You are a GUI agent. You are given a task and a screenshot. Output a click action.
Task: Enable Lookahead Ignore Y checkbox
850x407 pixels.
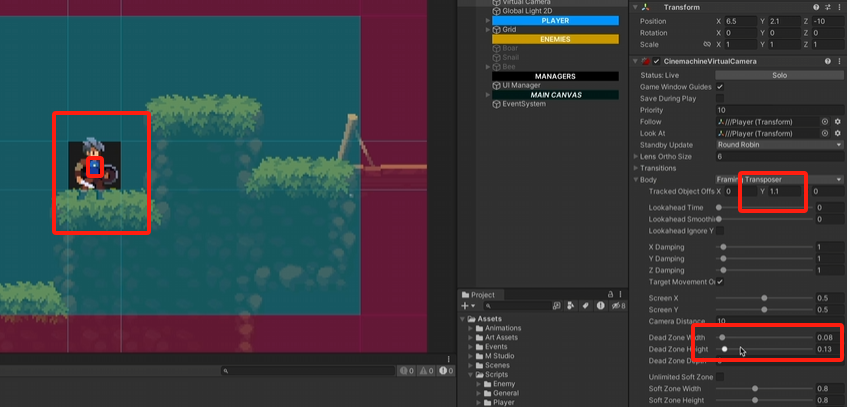[720, 231]
